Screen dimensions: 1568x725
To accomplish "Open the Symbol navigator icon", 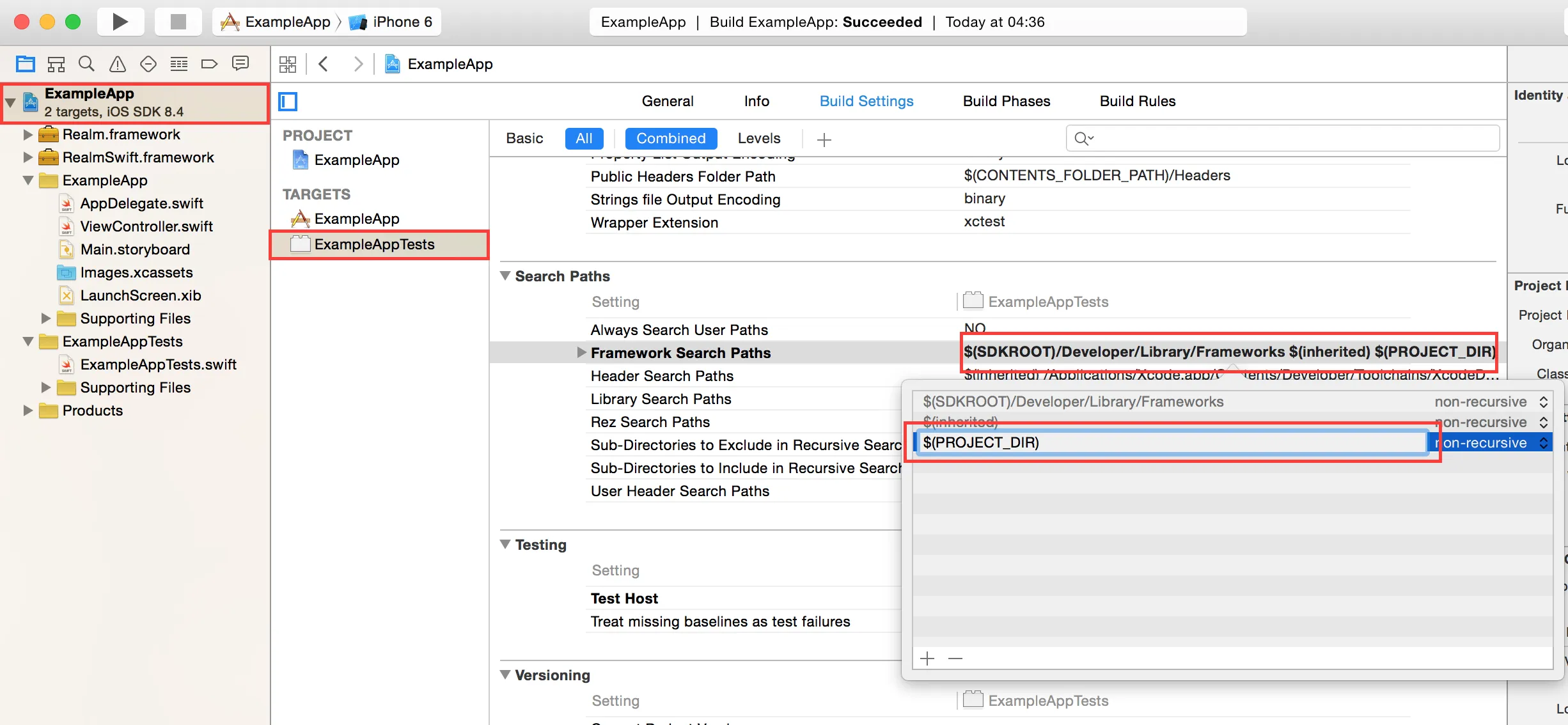I will click(56, 64).
